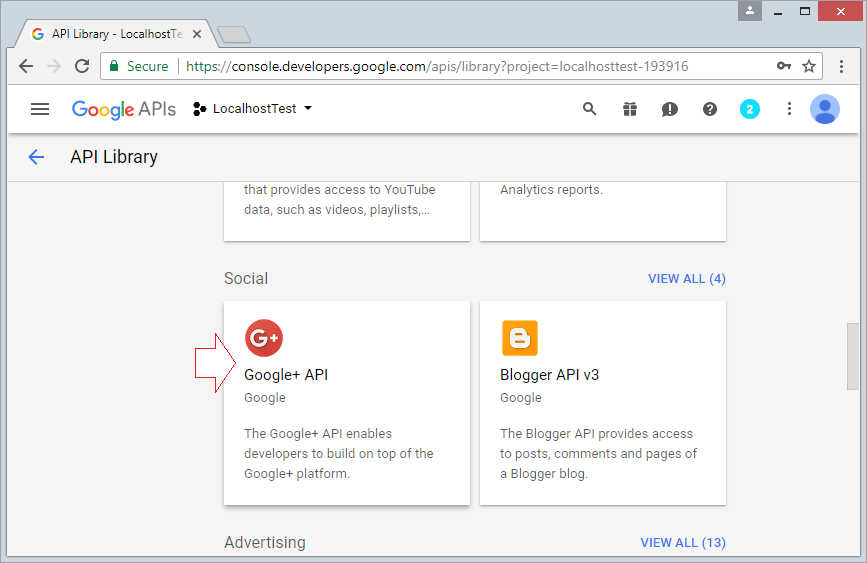Click the Google favicon on the tab
Screen dimensions: 867x563
click(38, 34)
